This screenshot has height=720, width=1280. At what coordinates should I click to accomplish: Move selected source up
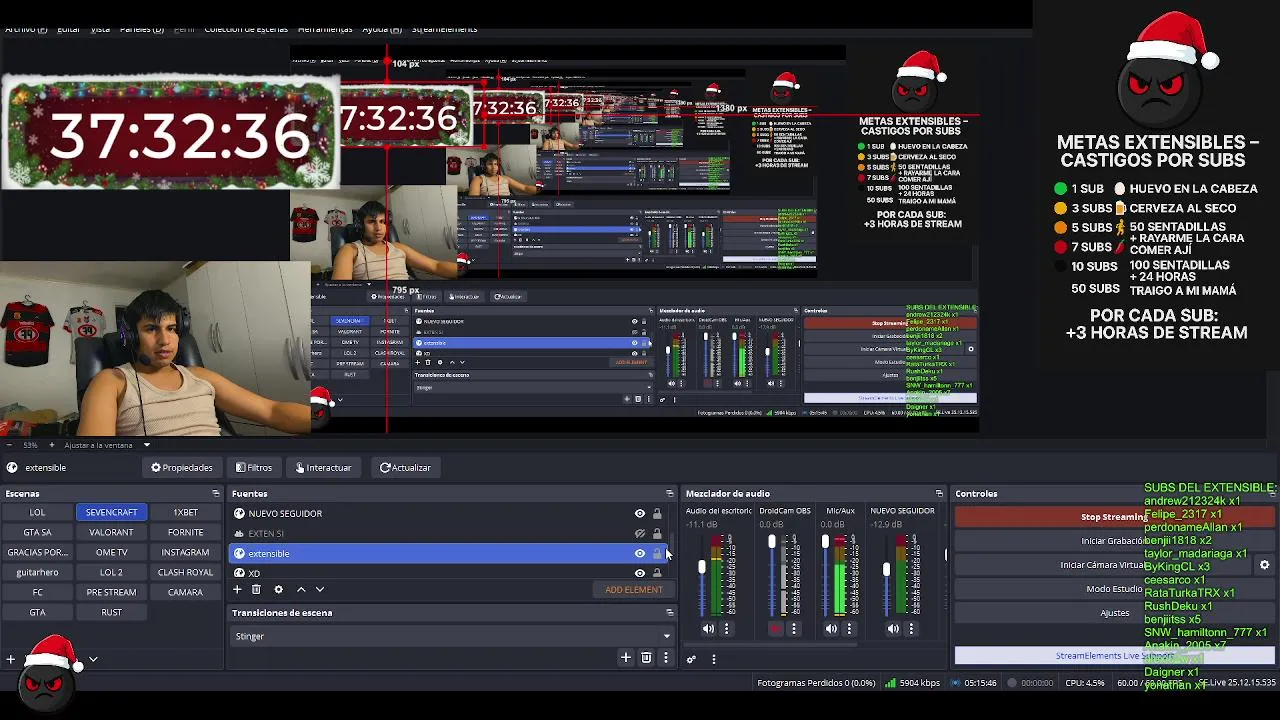coord(301,590)
